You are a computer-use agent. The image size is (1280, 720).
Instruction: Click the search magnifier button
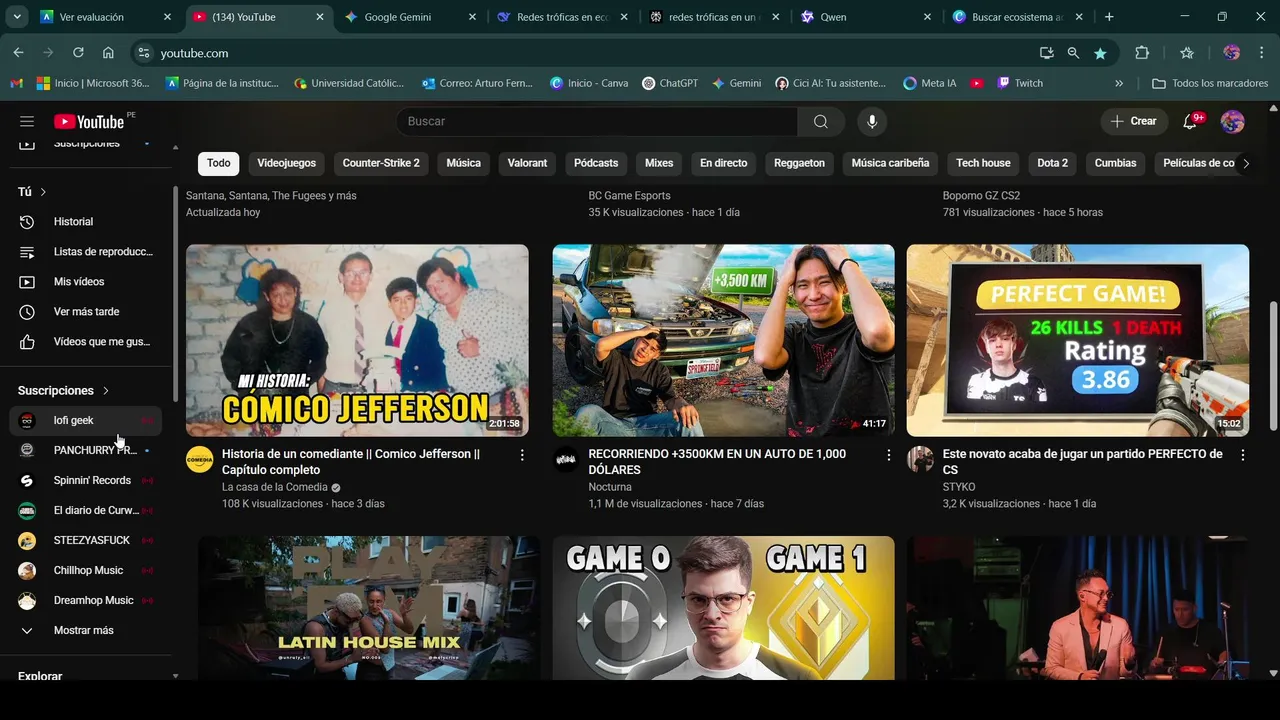[821, 121]
